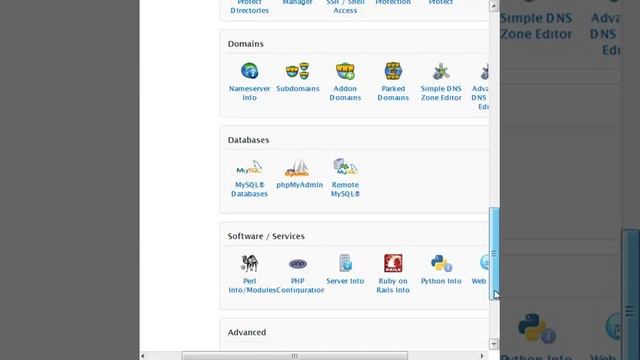
Task: Click the Ruby on Rails icon
Action: (393, 263)
